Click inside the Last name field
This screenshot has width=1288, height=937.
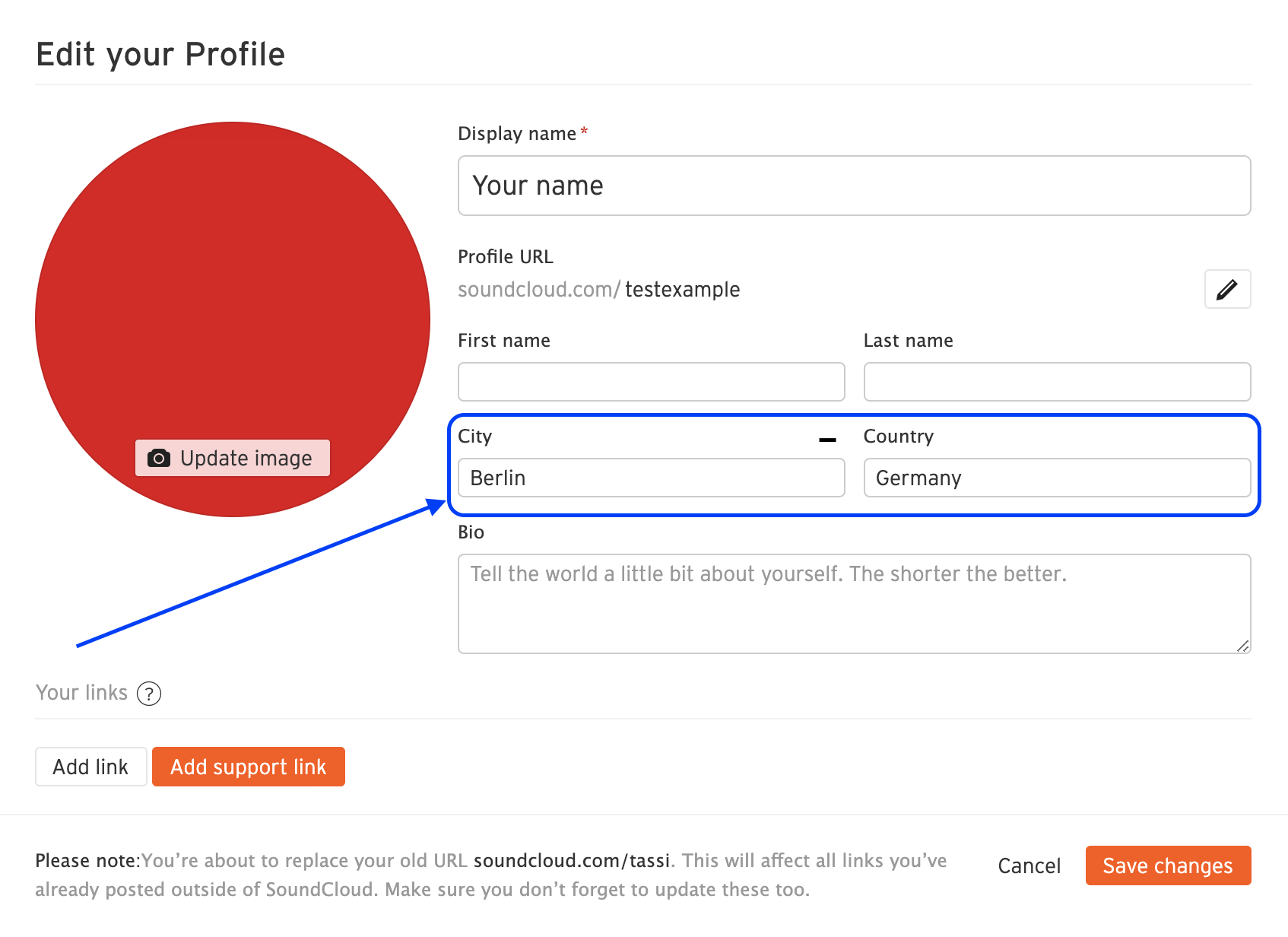tap(1056, 382)
